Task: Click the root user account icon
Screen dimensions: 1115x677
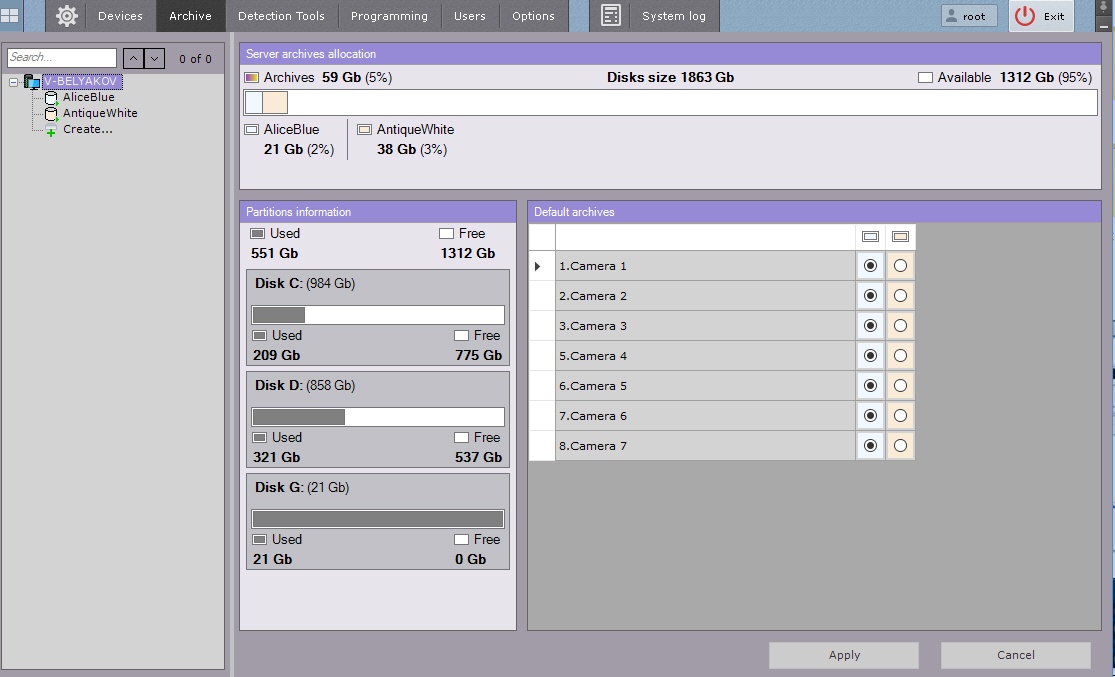Action: click(952, 17)
